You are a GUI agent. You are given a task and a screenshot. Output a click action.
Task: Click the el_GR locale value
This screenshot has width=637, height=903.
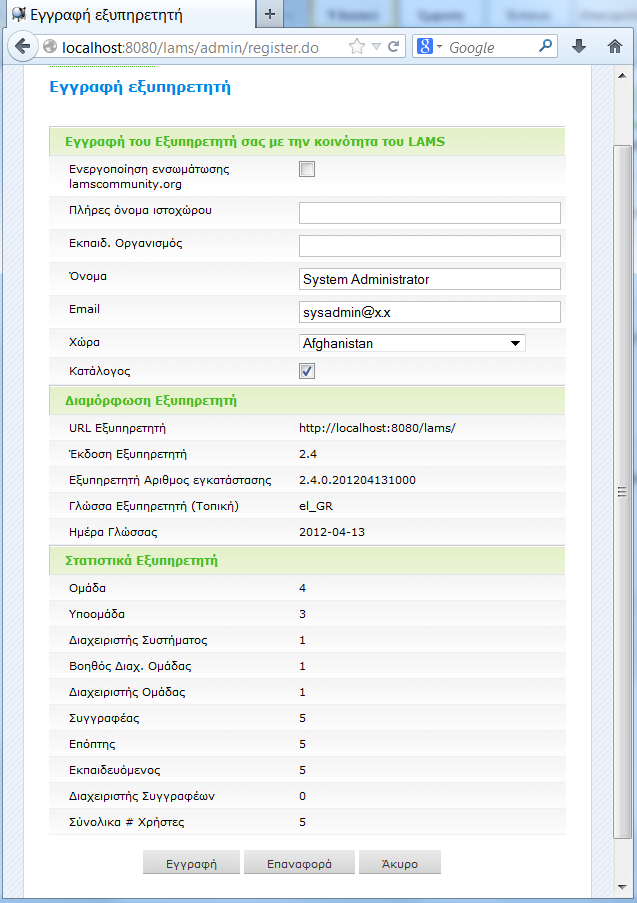tap(316, 506)
